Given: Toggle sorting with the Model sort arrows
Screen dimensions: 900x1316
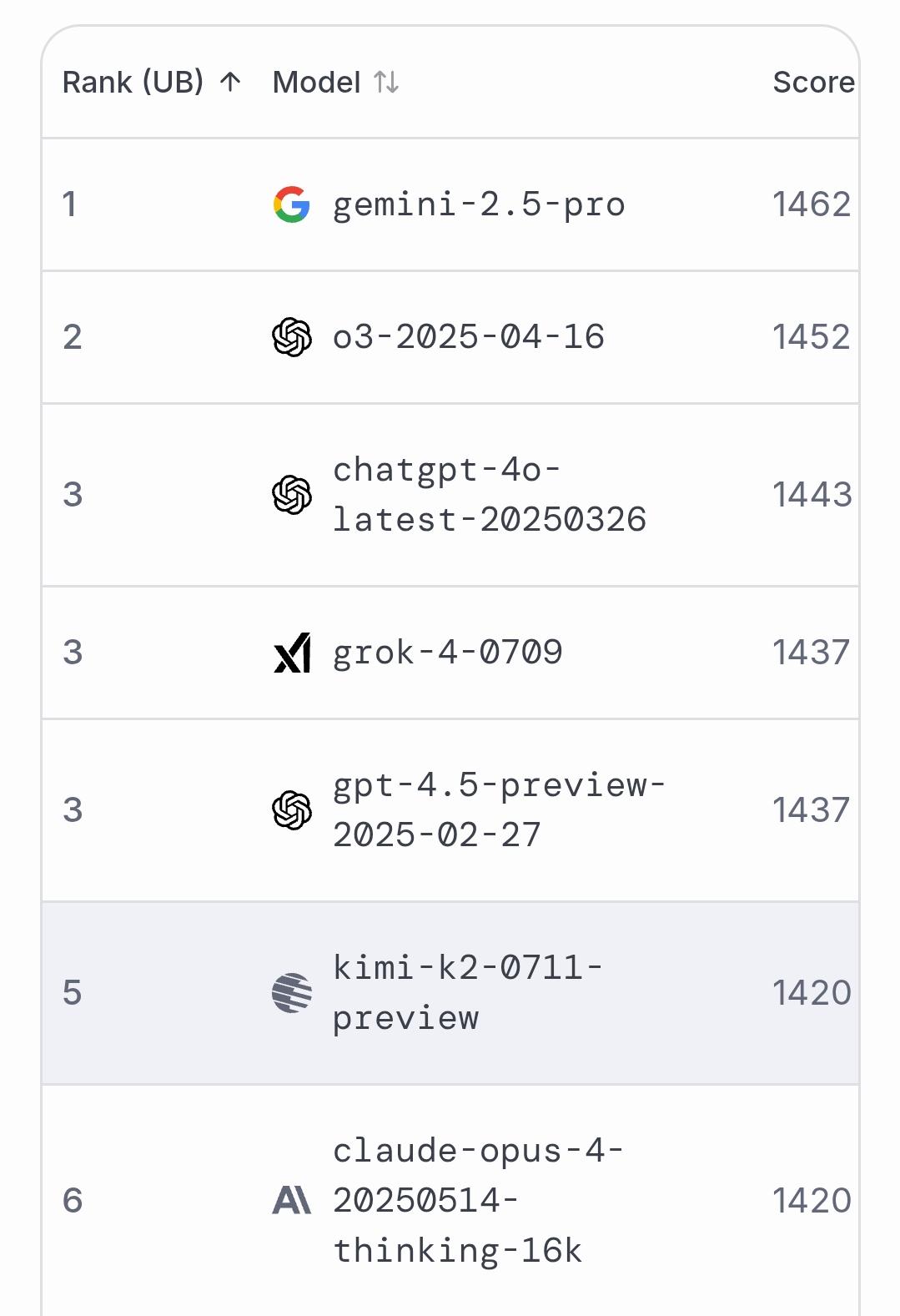Looking at the screenshot, I should [386, 82].
